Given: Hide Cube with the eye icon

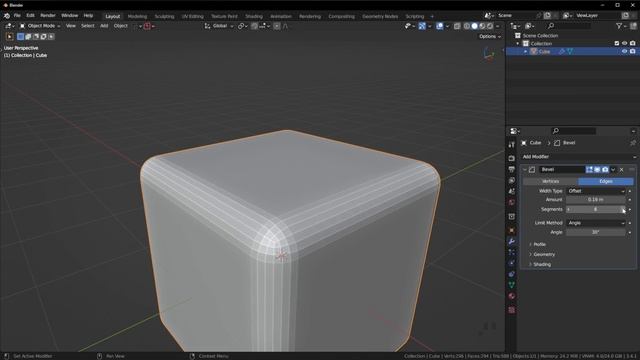Looking at the screenshot, I should point(624,51).
